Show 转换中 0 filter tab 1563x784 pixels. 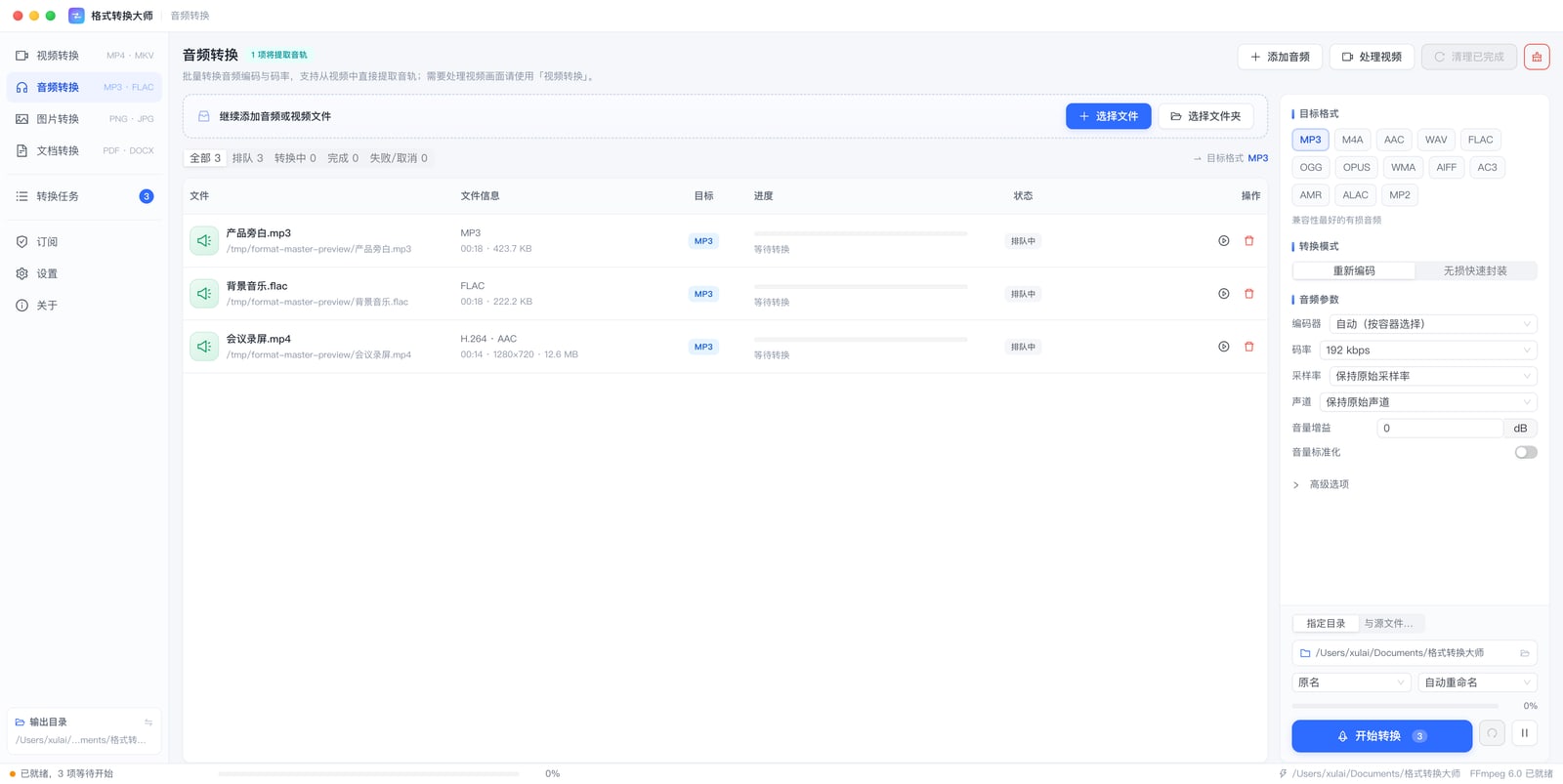[295, 158]
